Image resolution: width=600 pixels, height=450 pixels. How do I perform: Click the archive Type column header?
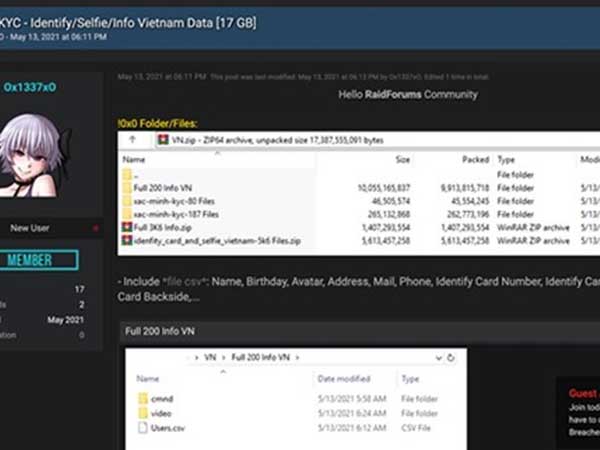(506, 160)
